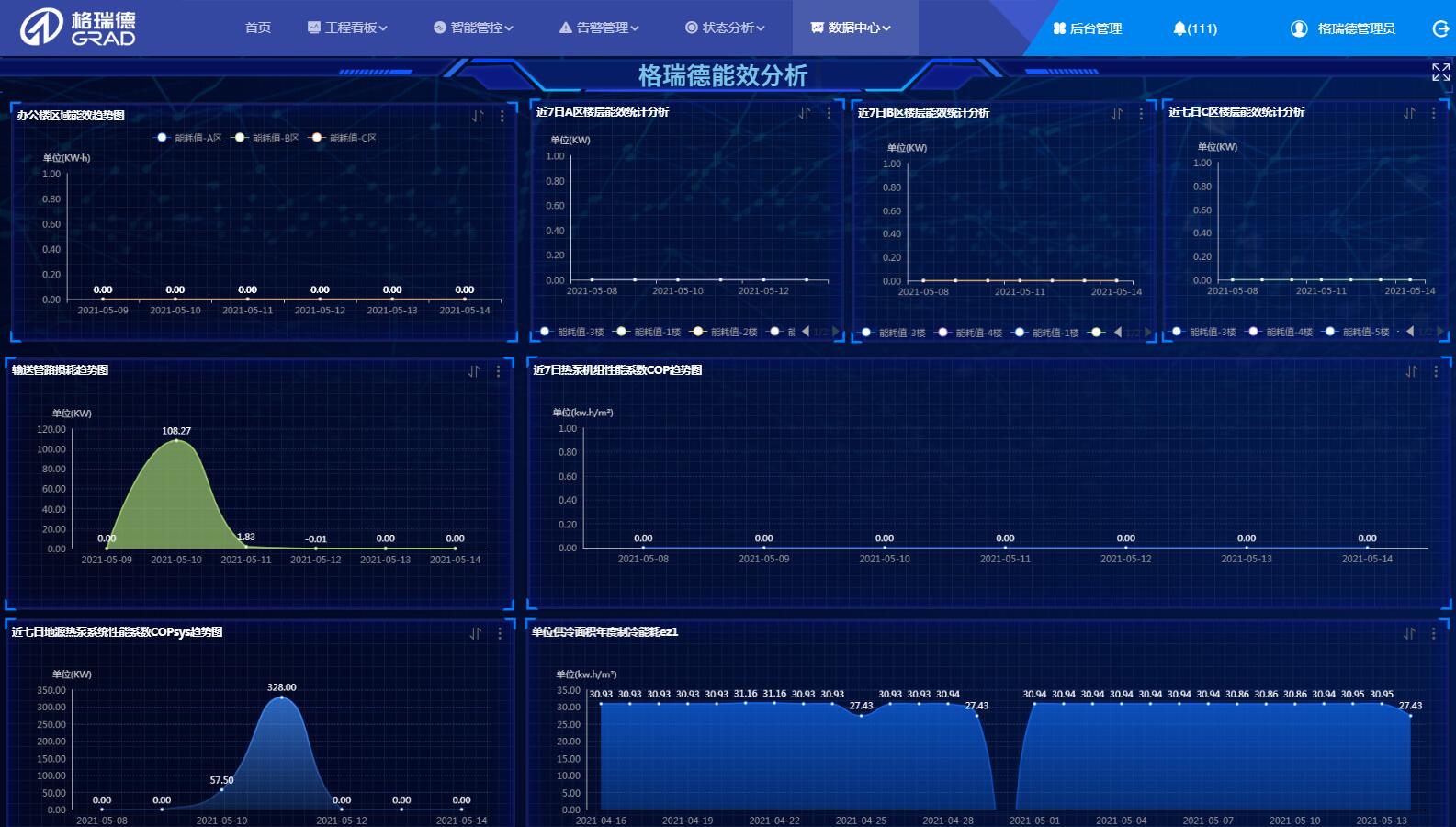This screenshot has width=1456, height=827.
Task: Open the alarm bell notifications (111)
Action: pyautogui.click(x=1194, y=28)
